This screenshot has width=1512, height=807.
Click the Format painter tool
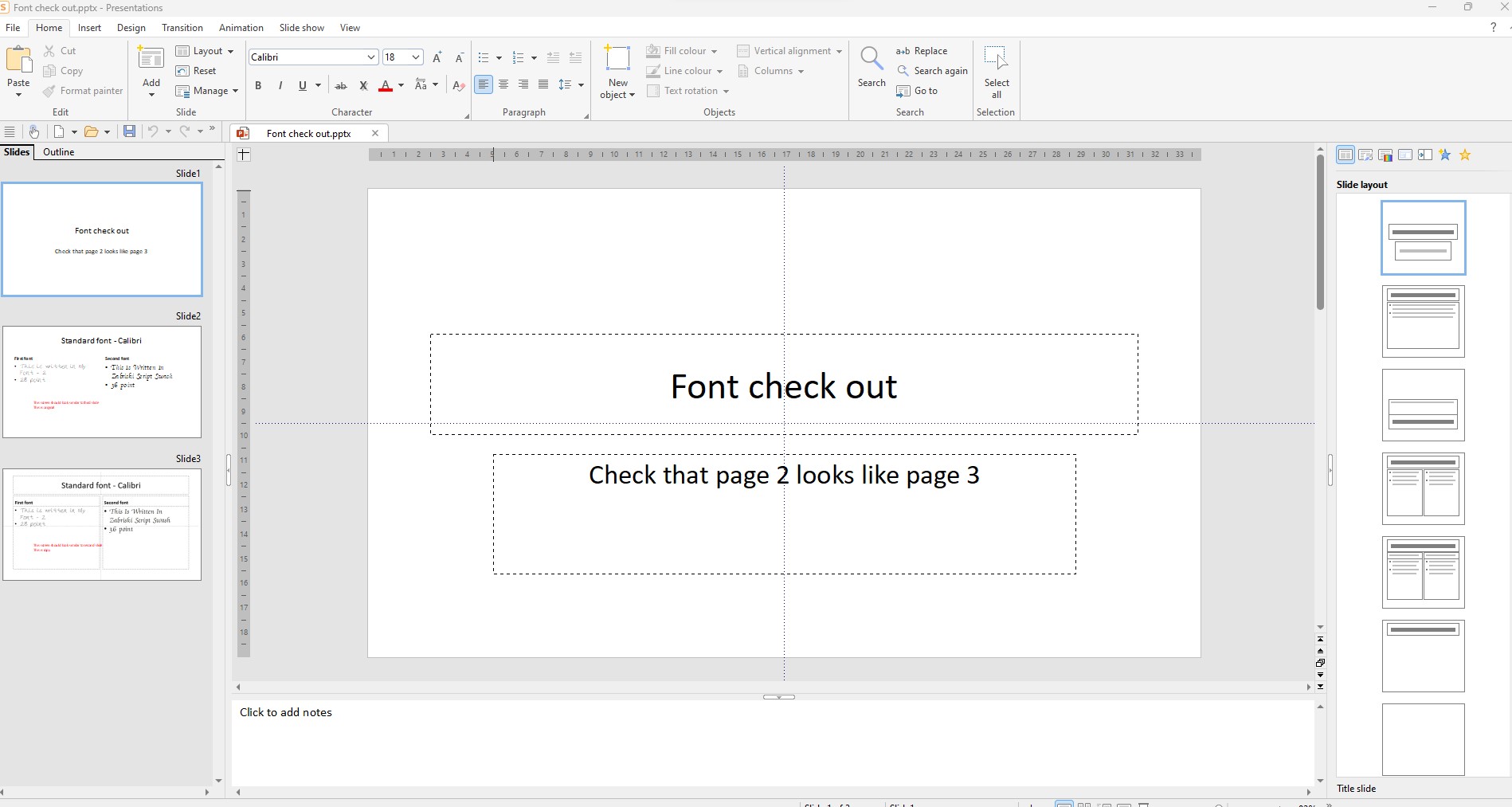click(x=83, y=91)
